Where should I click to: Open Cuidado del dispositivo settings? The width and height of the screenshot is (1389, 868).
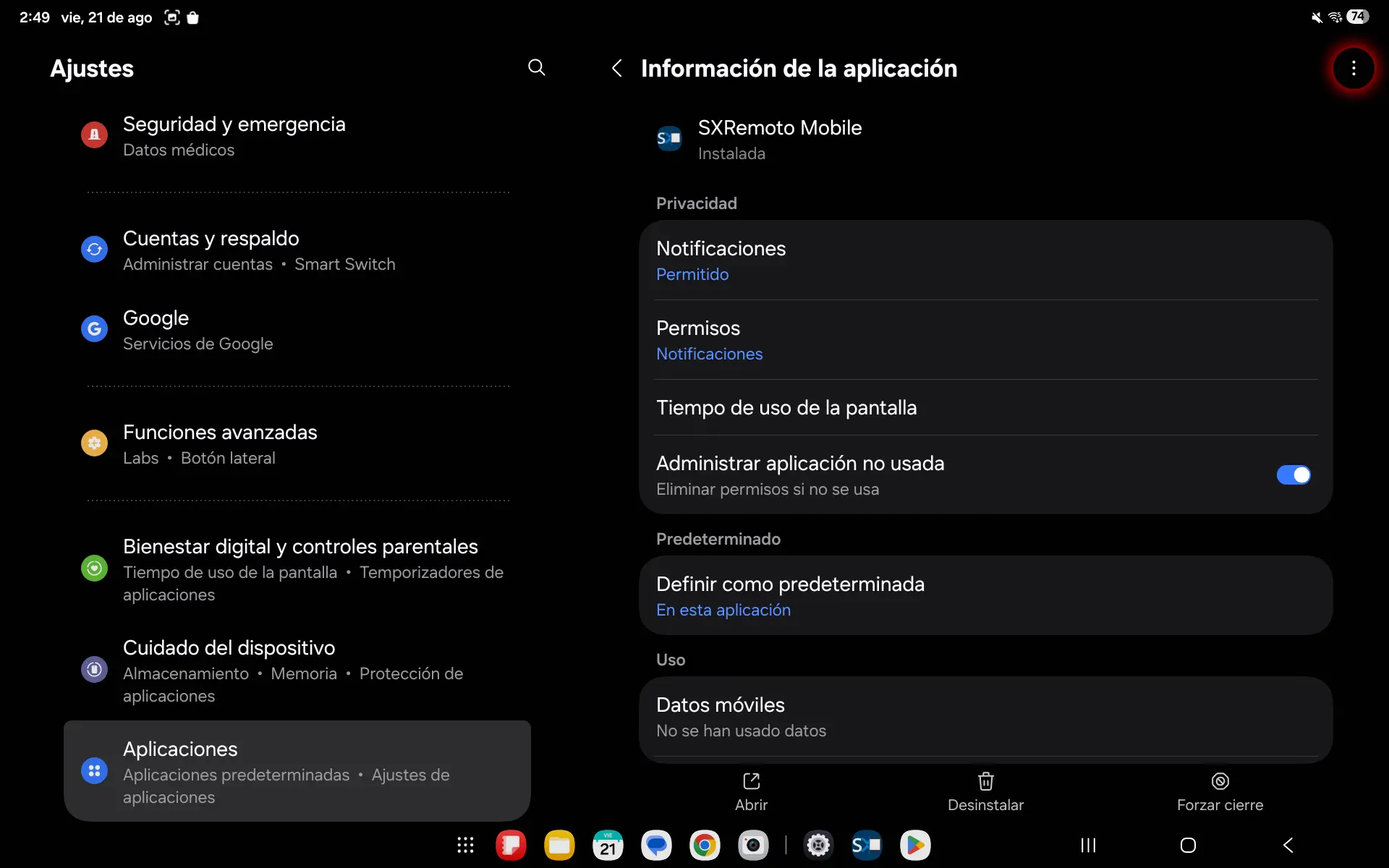[x=297, y=671]
